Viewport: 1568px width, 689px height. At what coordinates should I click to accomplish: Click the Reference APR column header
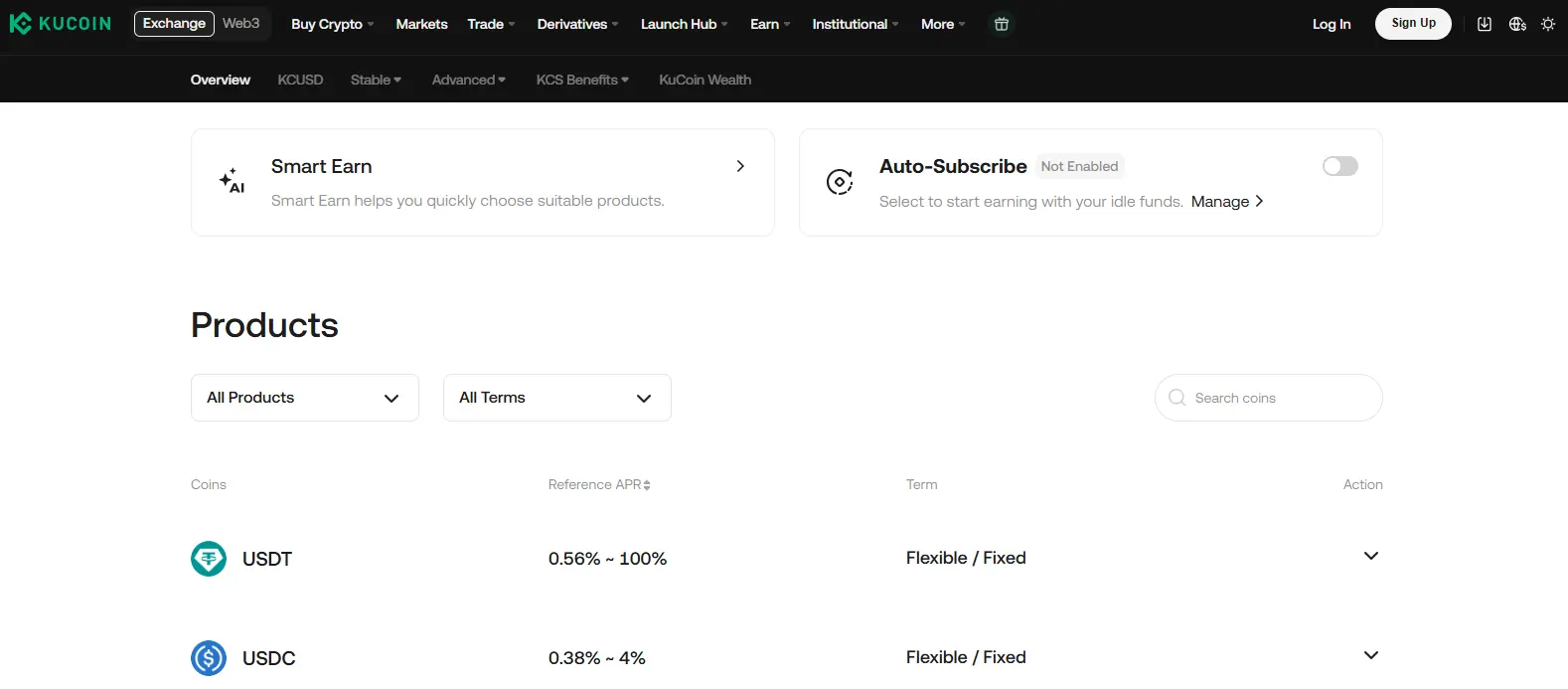point(599,484)
